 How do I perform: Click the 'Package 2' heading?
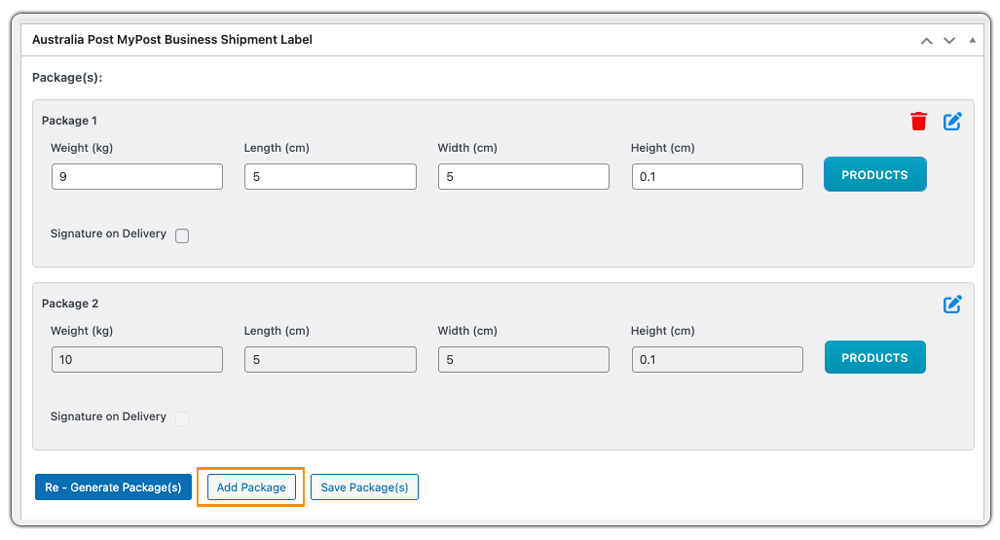tap(70, 303)
